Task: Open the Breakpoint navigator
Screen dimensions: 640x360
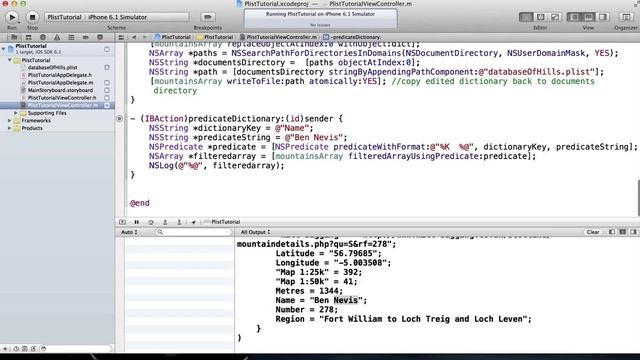Action: point(86,37)
